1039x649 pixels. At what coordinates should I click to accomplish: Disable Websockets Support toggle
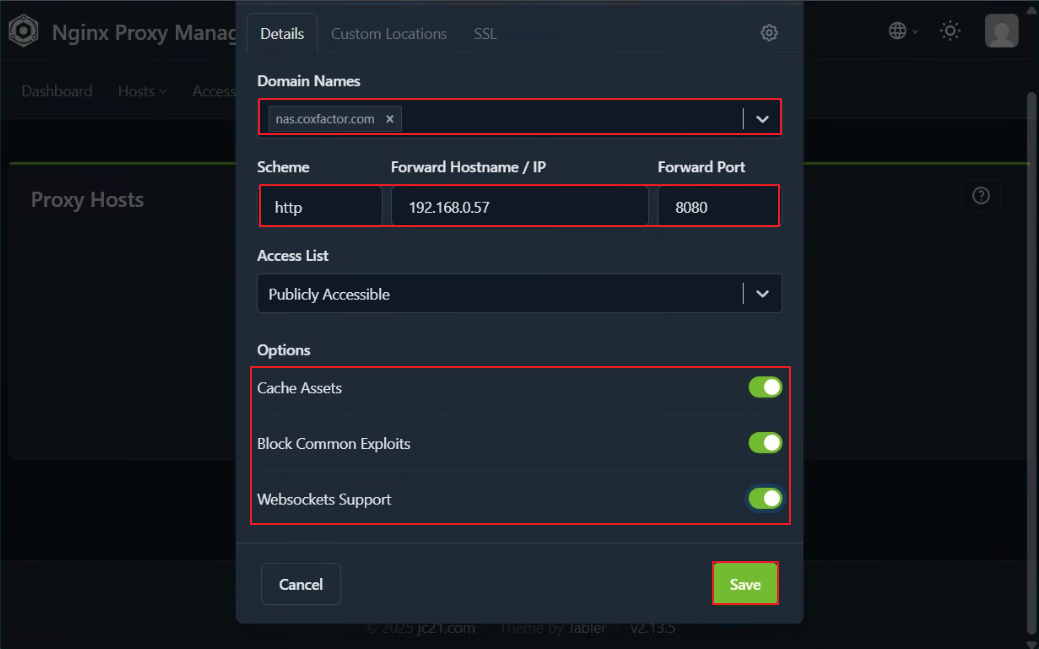click(x=765, y=499)
